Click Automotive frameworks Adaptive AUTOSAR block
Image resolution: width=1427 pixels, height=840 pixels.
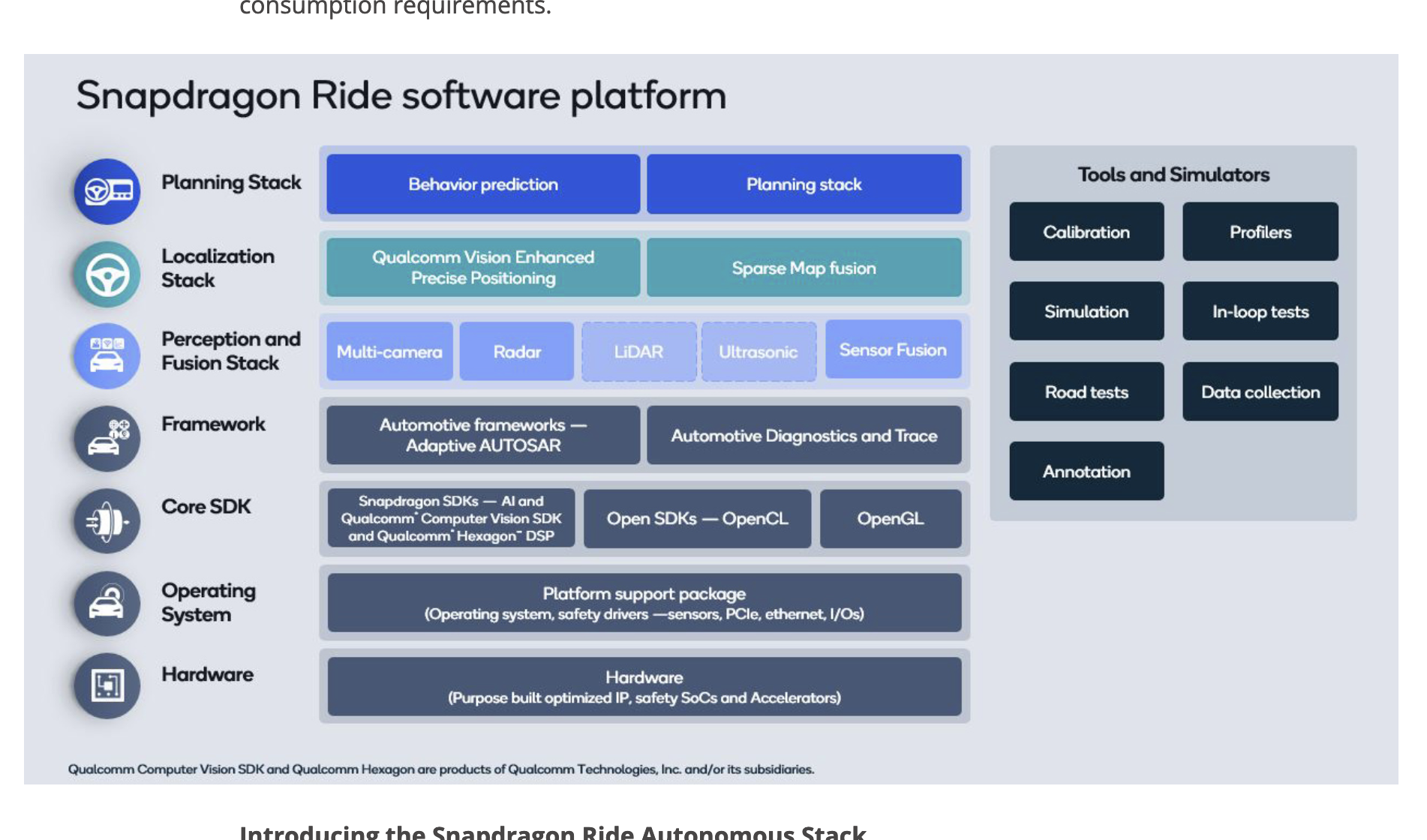(x=483, y=435)
